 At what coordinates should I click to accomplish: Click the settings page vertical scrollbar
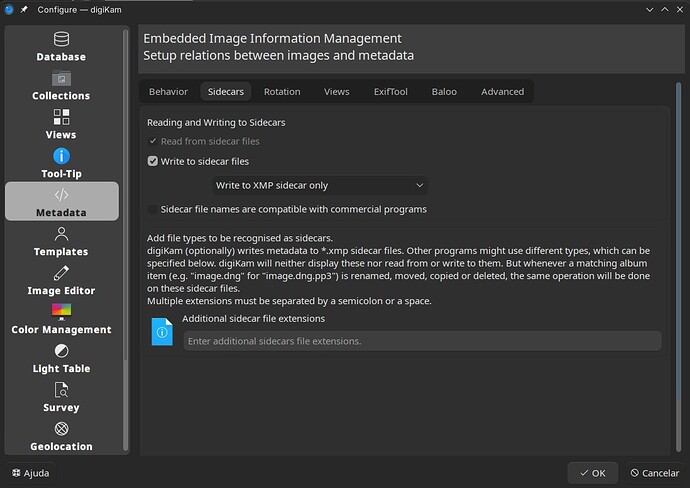678,267
